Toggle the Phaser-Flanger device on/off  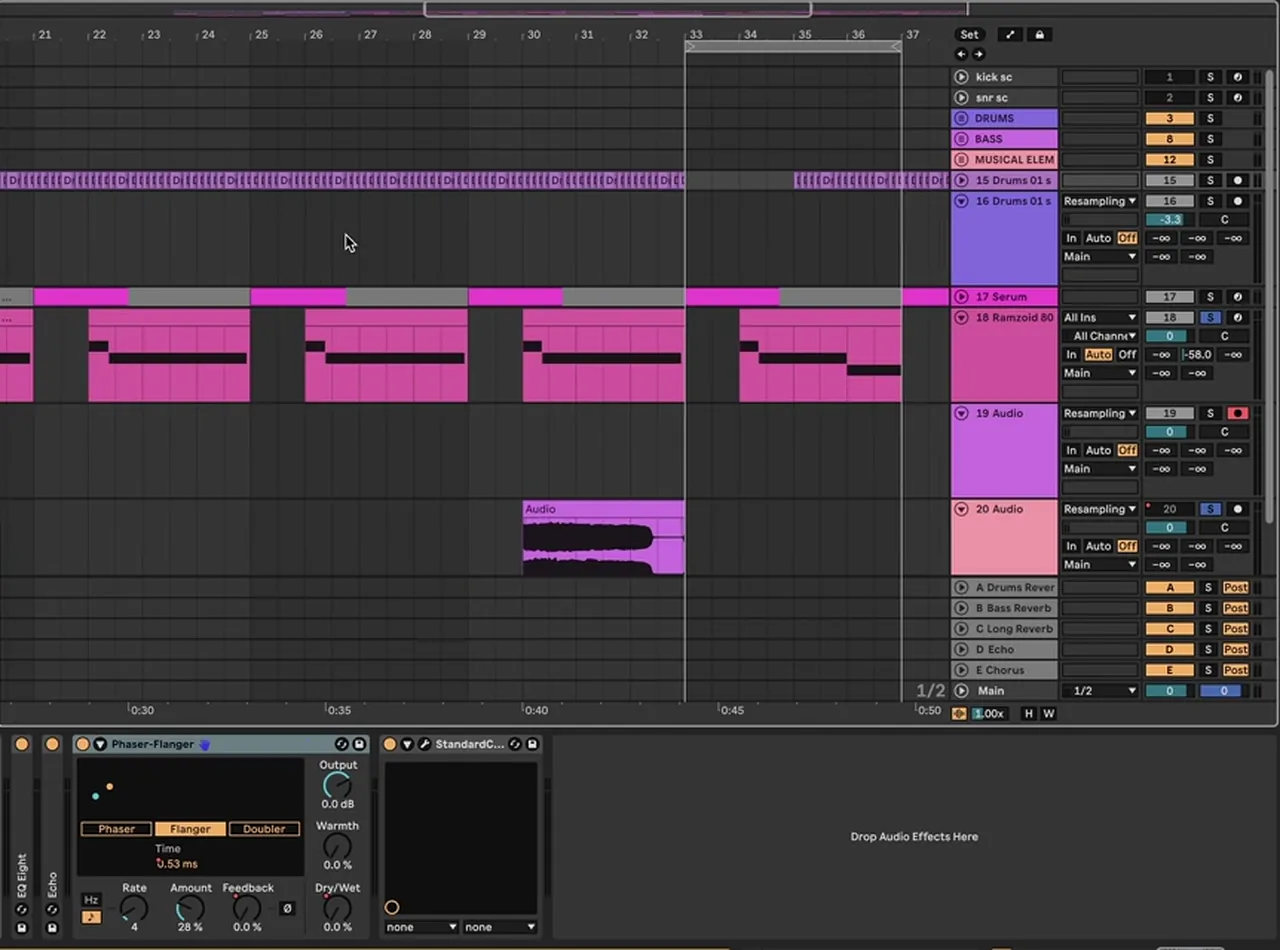coord(83,744)
